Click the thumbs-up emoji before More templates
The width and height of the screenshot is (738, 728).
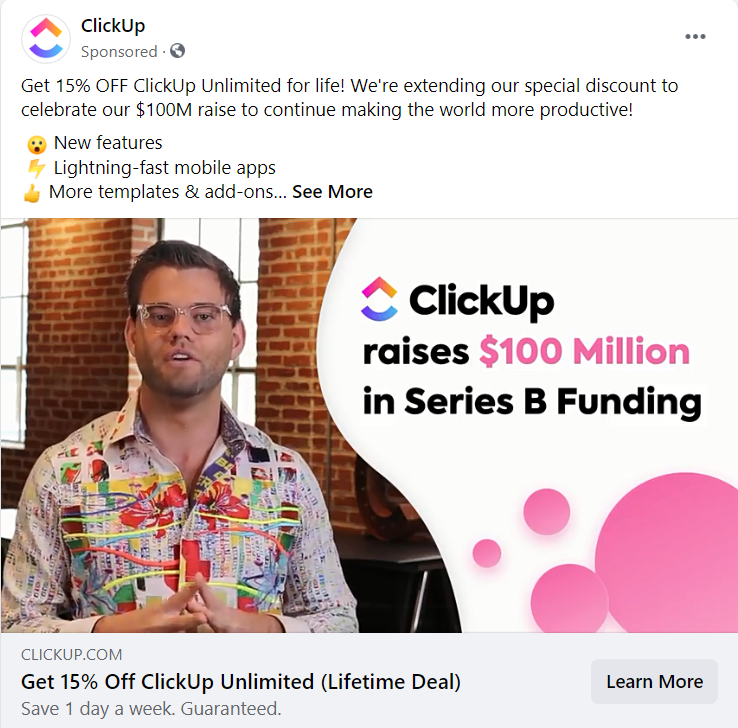[32, 192]
